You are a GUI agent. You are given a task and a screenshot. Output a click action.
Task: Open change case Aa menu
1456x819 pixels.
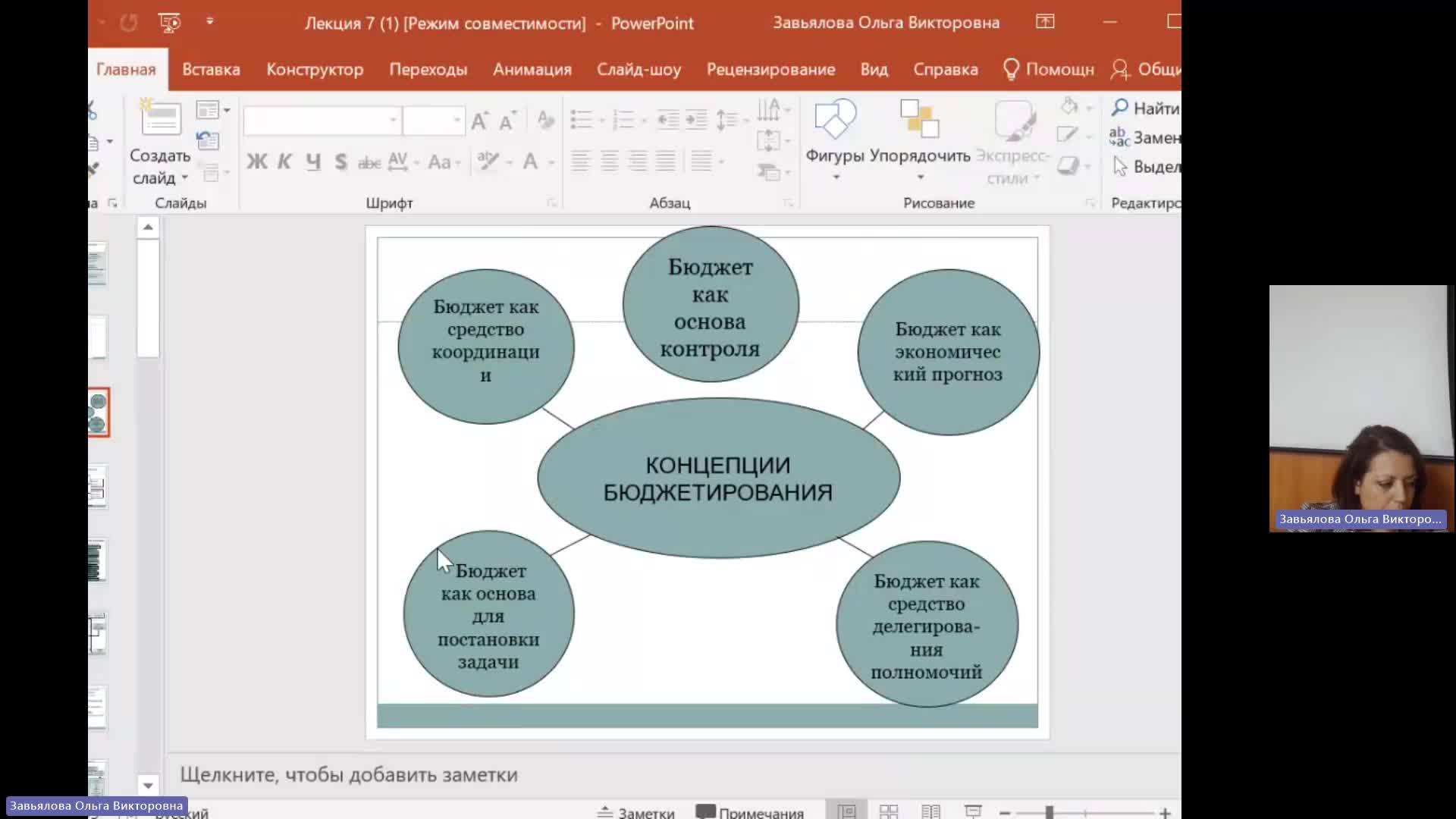coord(444,162)
